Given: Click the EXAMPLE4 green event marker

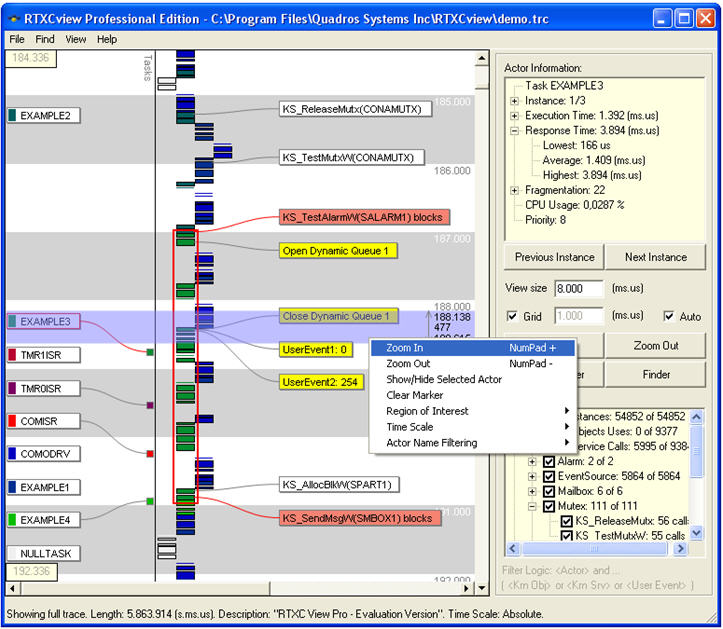Looking at the screenshot, I should [150, 501].
